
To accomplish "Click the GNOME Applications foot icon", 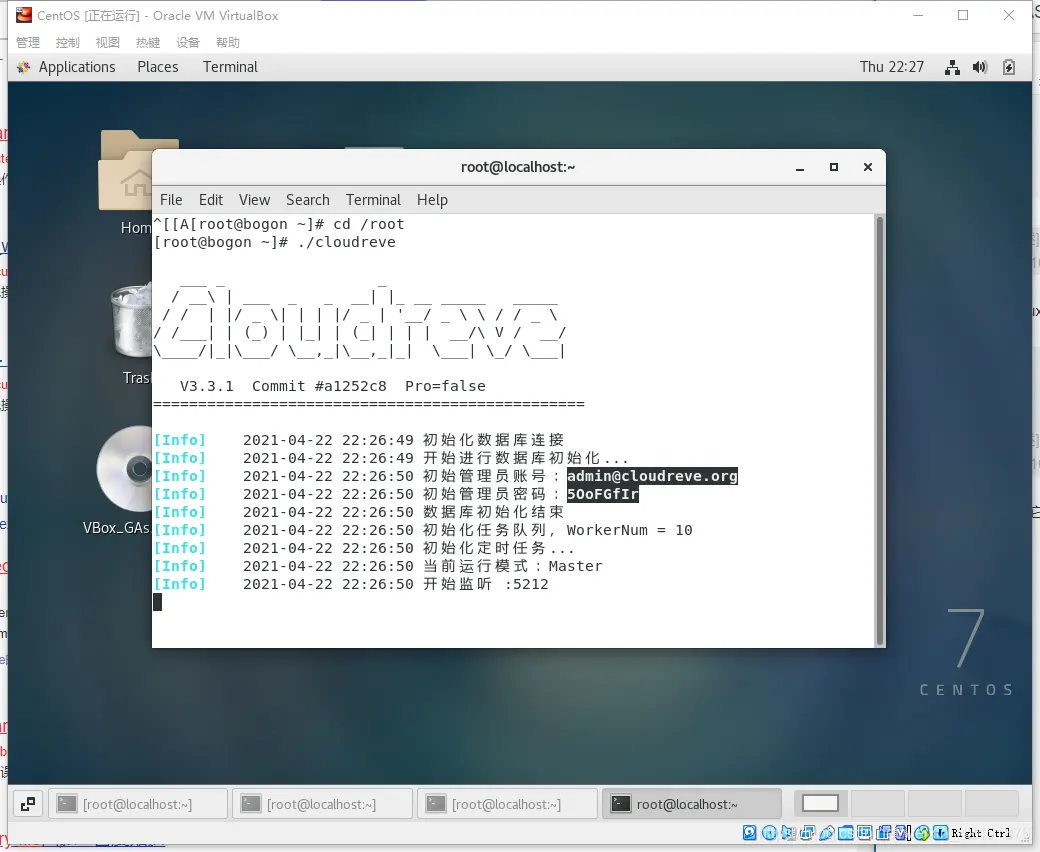I will 24,67.
